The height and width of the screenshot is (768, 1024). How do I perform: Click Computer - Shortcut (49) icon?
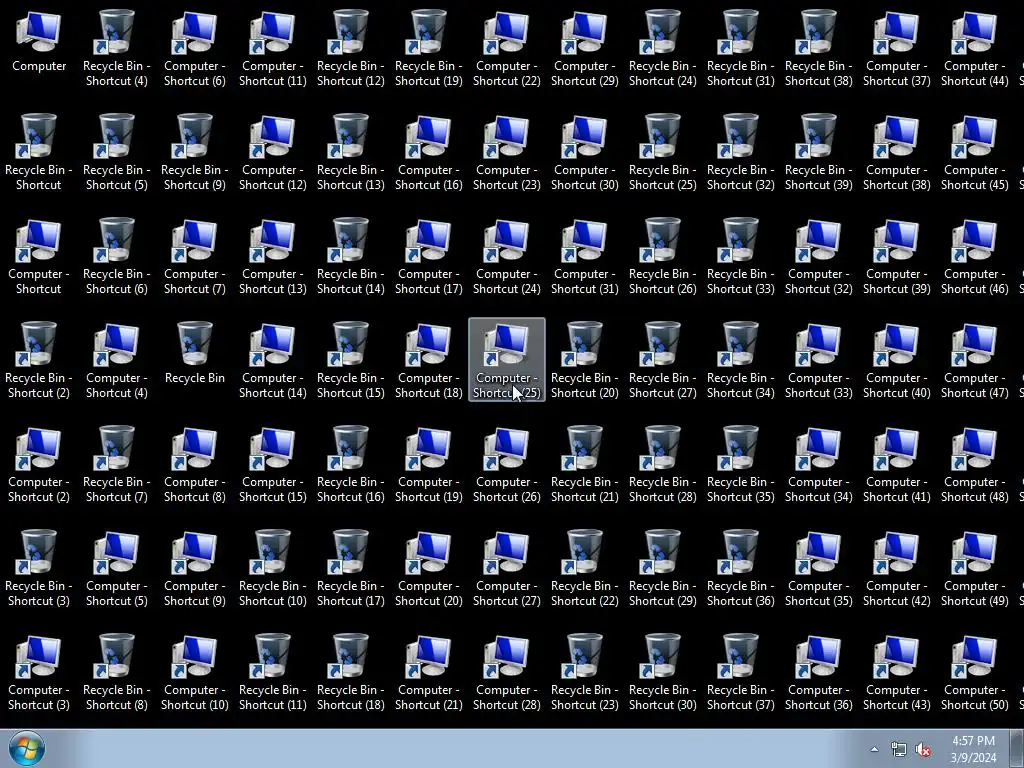(974, 568)
